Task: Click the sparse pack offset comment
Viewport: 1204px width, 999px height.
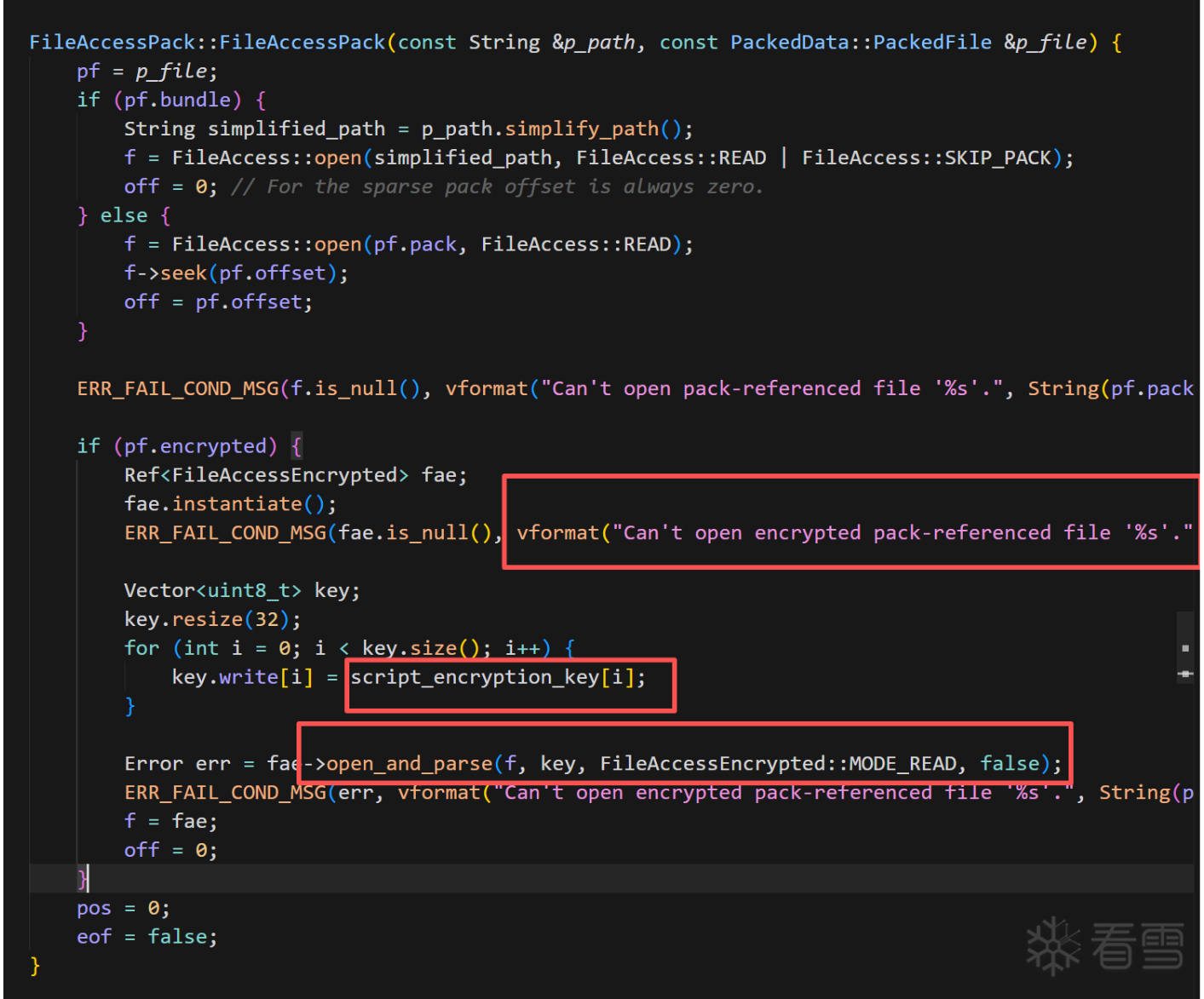Action: tap(498, 187)
